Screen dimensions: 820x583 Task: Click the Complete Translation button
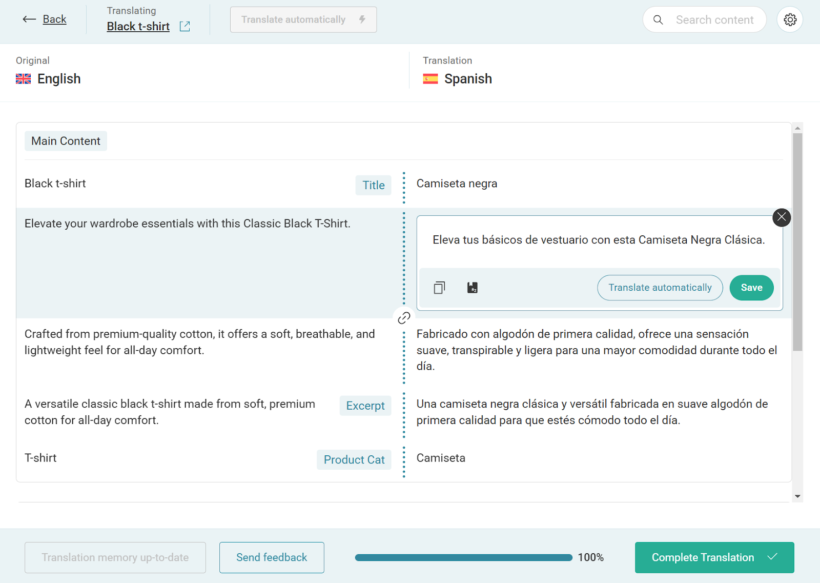[714, 557]
